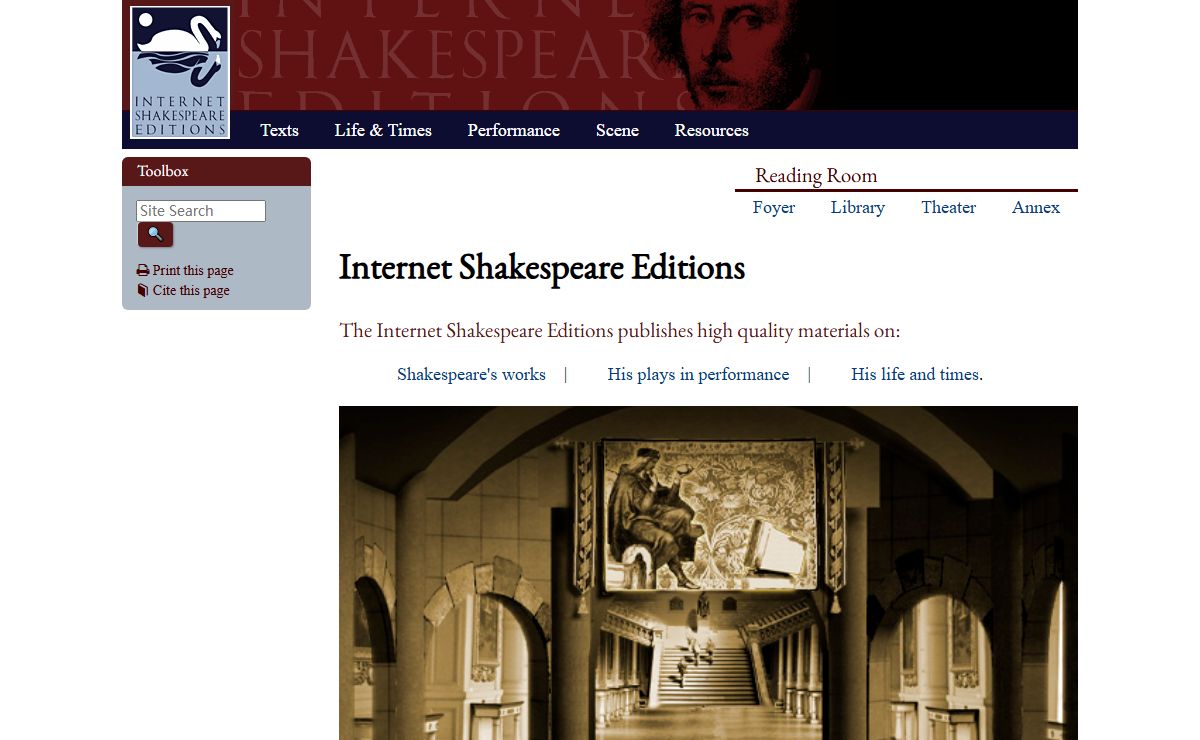The width and height of the screenshot is (1200, 740).
Task: Go to the Theater section
Action: [x=948, y=207]
